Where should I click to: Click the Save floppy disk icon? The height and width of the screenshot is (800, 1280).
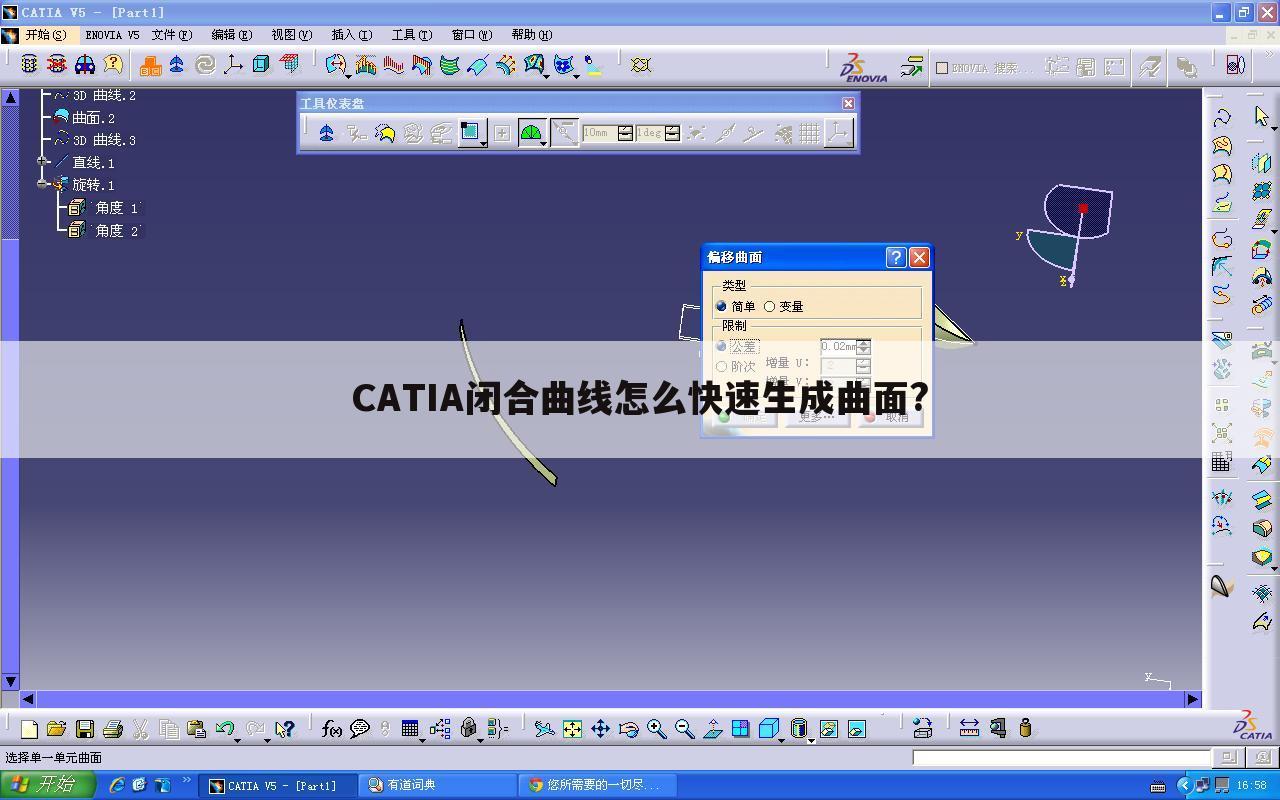point(85,729)
